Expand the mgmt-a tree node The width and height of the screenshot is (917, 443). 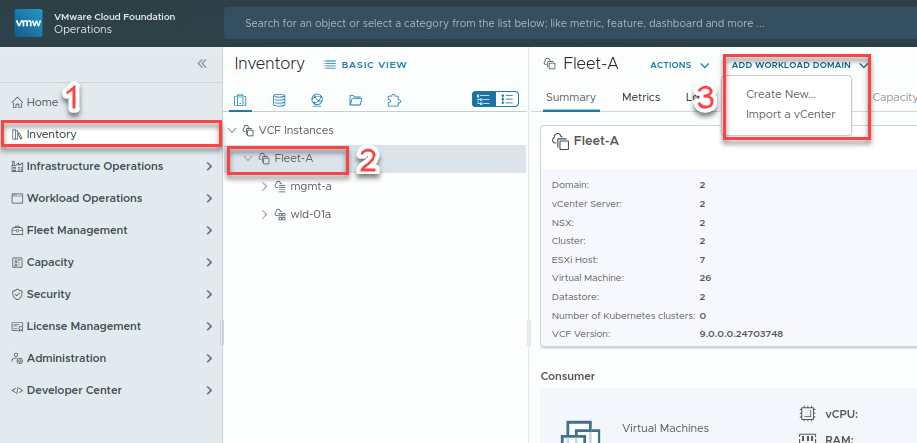click(264, 186)
